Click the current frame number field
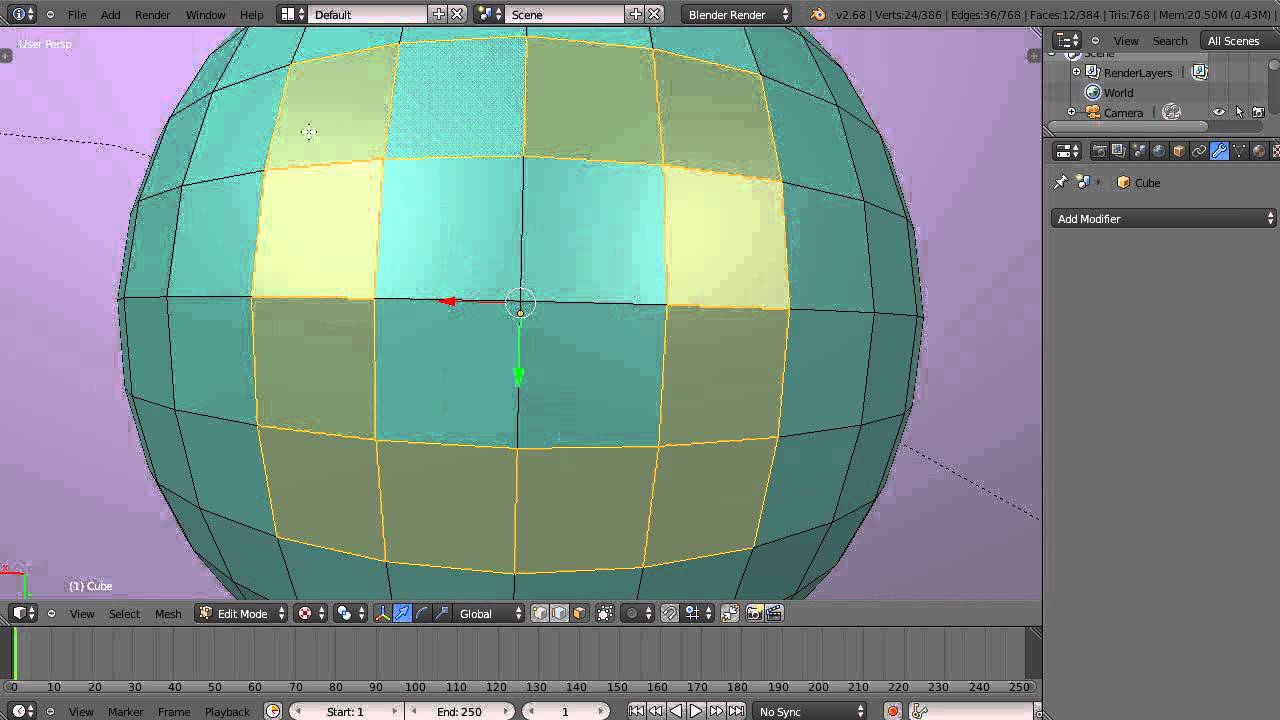1280x720 pixels. click(565, 711)
